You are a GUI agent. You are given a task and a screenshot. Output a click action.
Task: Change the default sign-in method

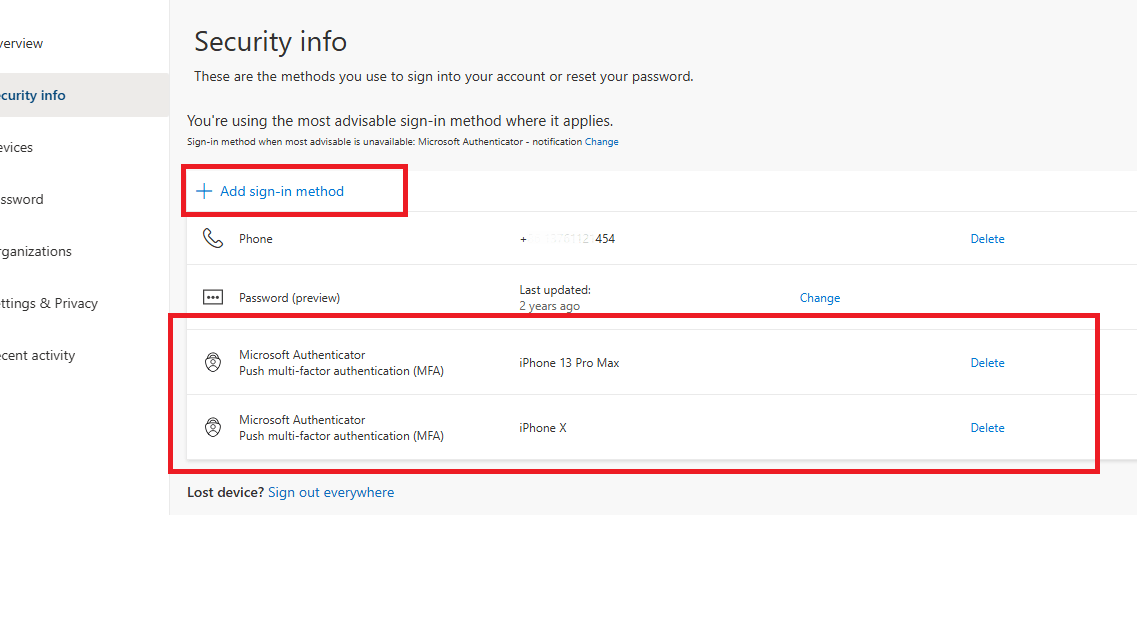click(x=601, y=142)
